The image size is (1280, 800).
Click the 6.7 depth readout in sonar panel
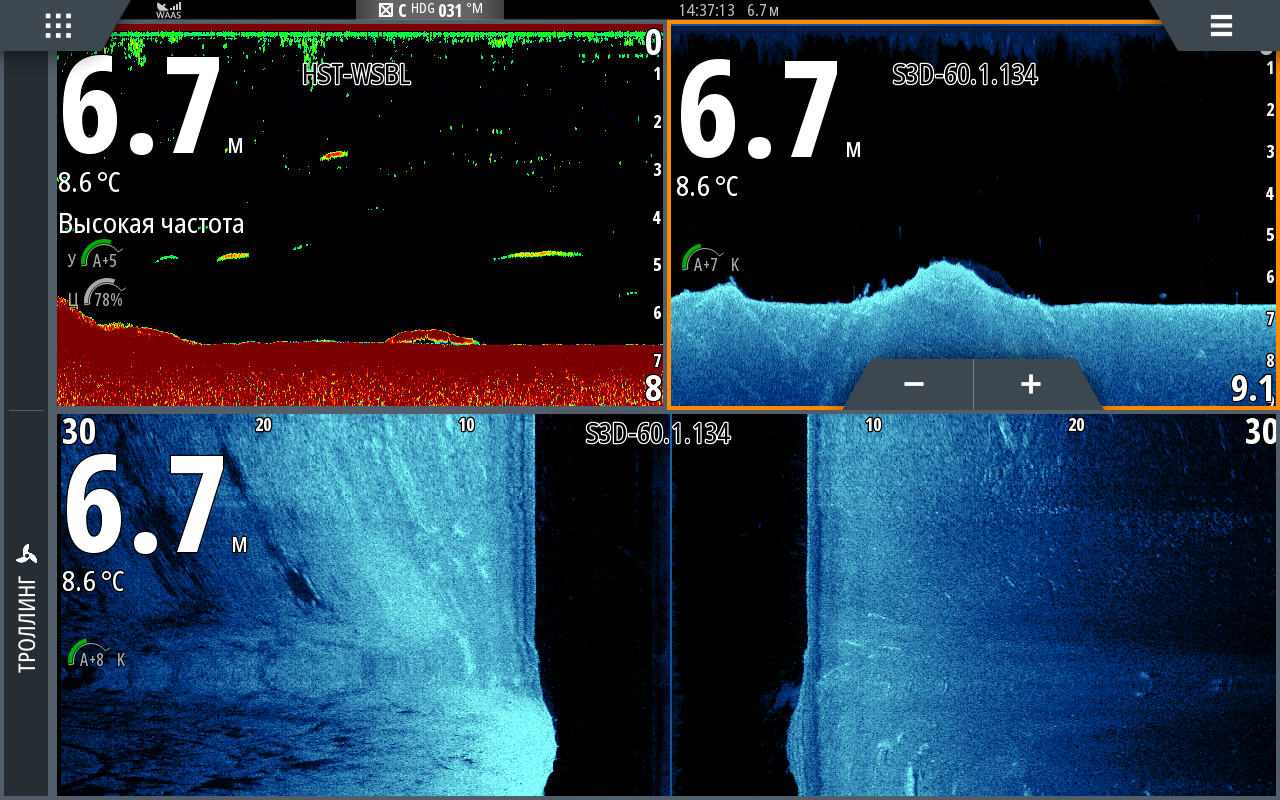click(142, 108)
